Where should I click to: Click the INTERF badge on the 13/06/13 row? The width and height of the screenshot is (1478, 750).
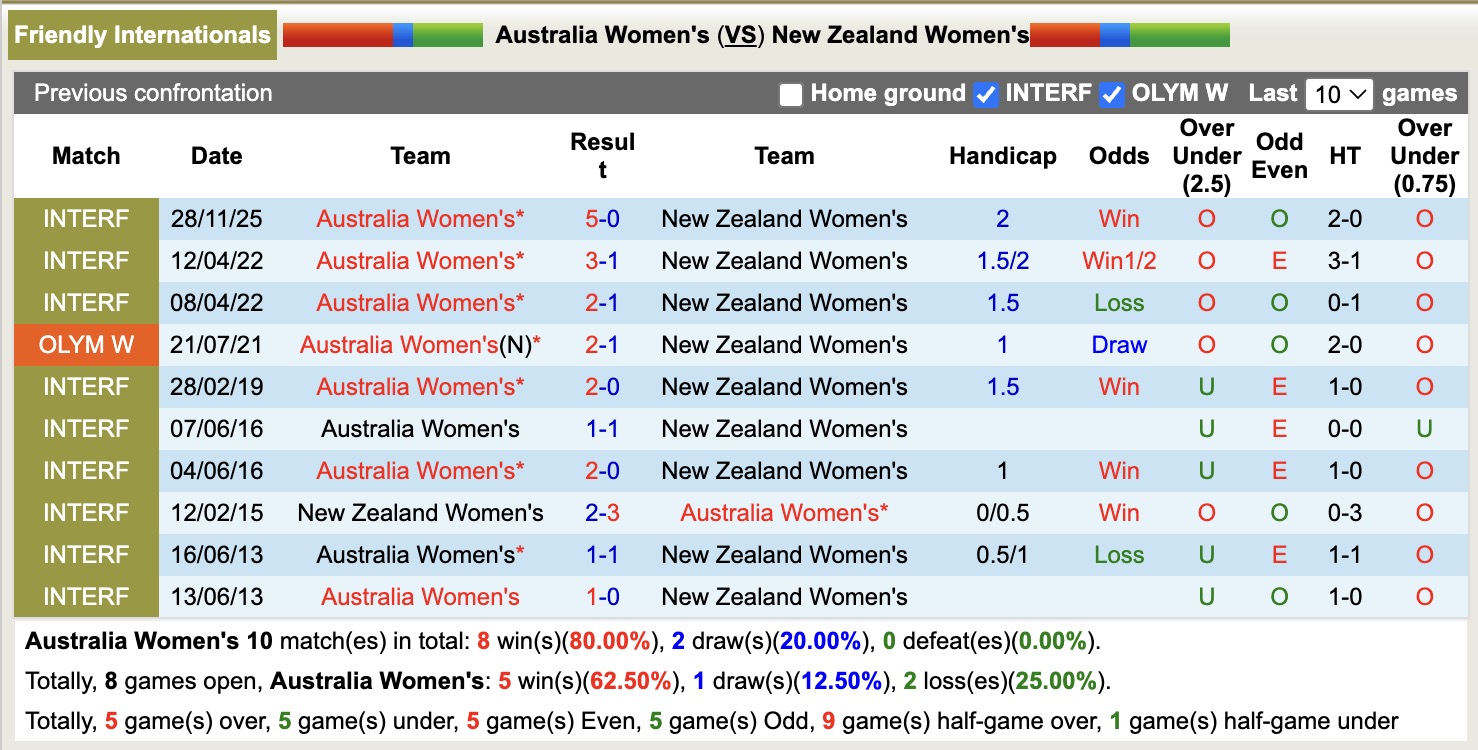tap(86, 596)
